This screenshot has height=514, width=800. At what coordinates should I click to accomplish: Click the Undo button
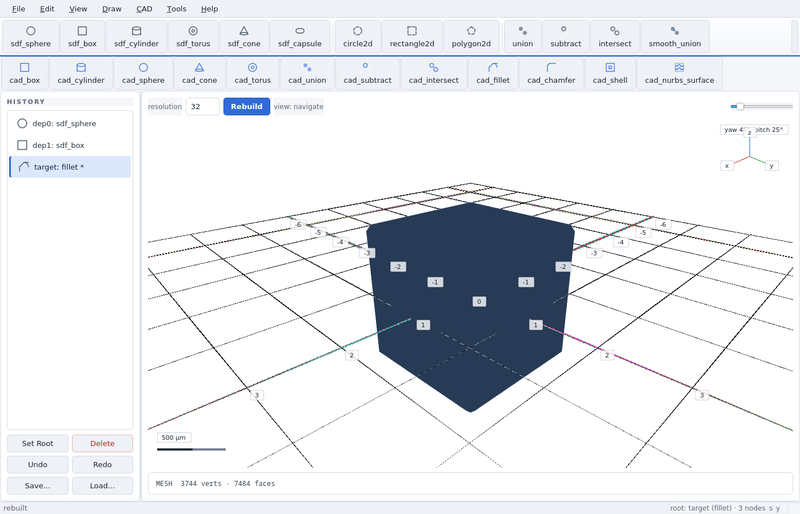(x=38, y=464)
